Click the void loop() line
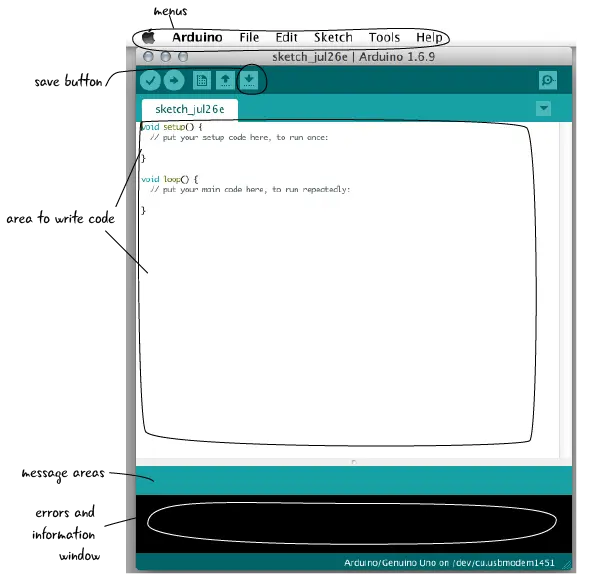The image size is (594, 584). click(170, 179)
